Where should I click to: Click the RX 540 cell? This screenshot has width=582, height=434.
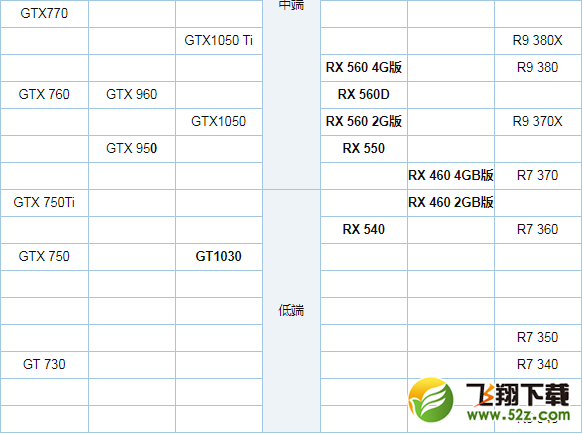[x=364, y=229]
